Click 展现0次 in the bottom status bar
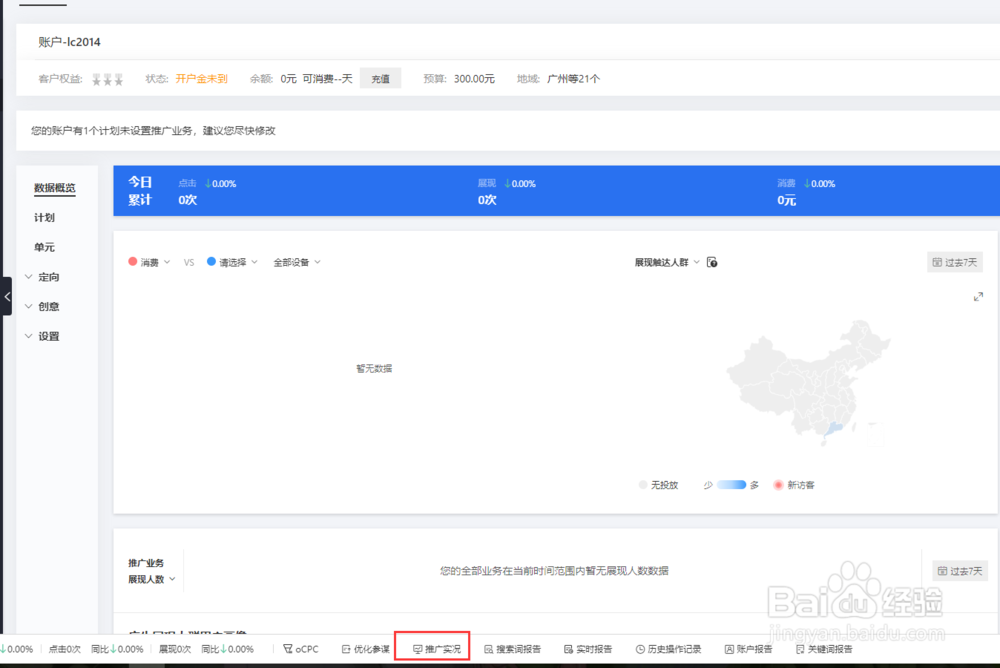This screenshot has width=1000, height=668. [175, 649]
